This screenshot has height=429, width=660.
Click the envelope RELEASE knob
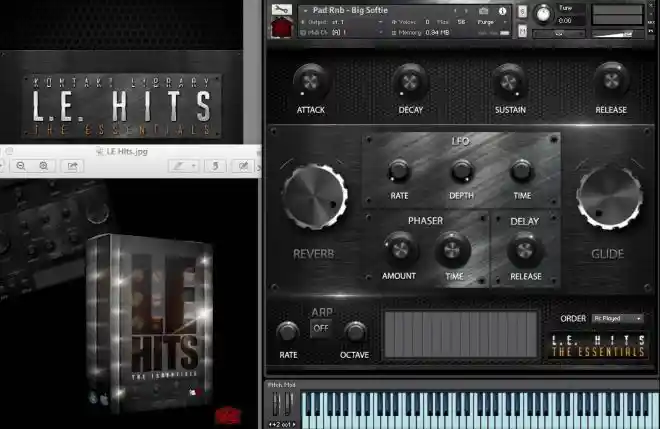(611, 79)
